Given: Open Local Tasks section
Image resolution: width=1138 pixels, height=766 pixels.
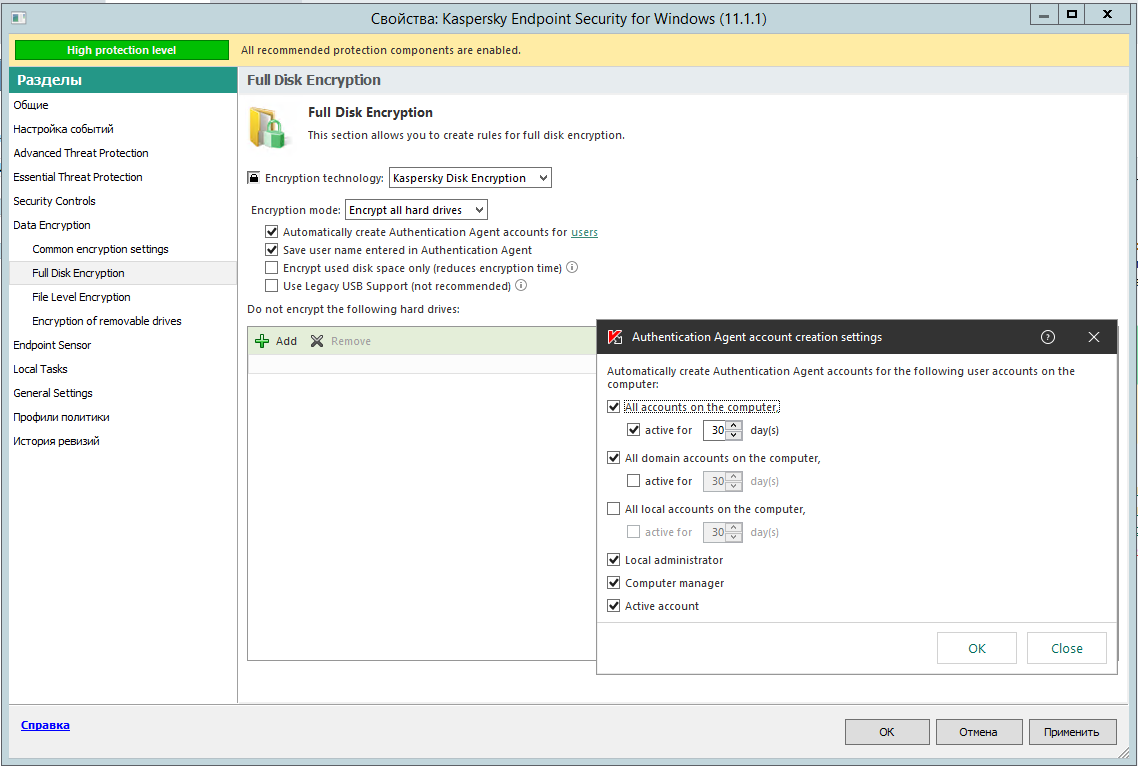Looking at the screenshot, I should click(40, 369).
